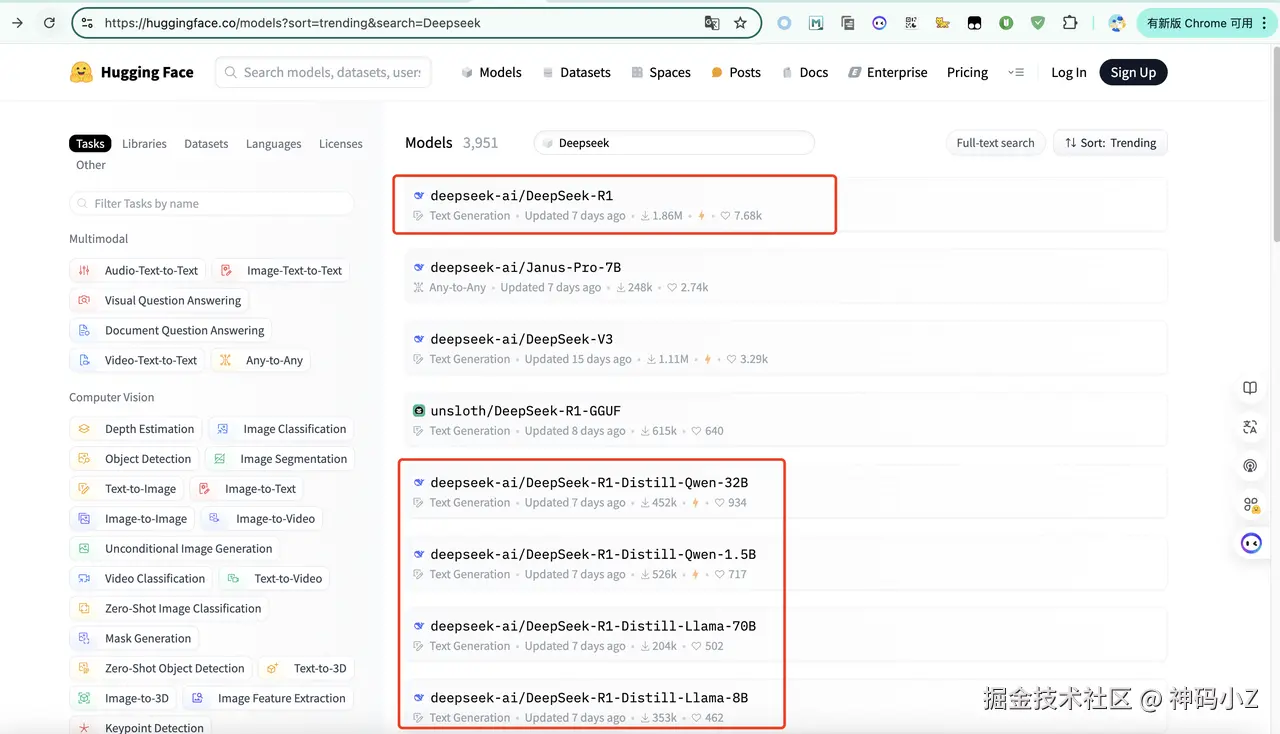Focus the Filter Tasks by name field
The image size is (1280, 734).
tap(211, 203)
